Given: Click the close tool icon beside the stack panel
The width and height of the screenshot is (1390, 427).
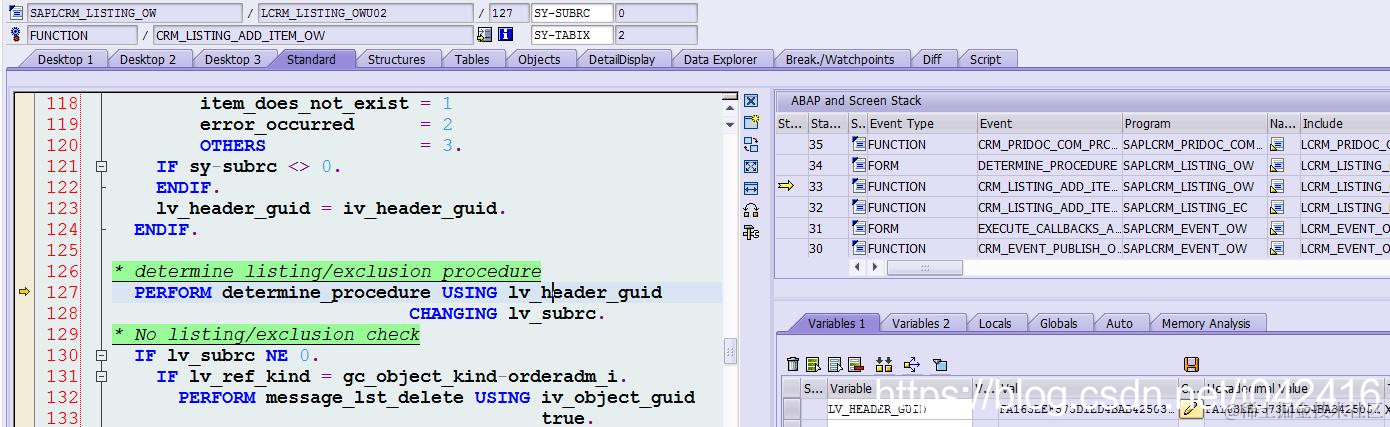Looking at the screenshot, I should (751, 101).
